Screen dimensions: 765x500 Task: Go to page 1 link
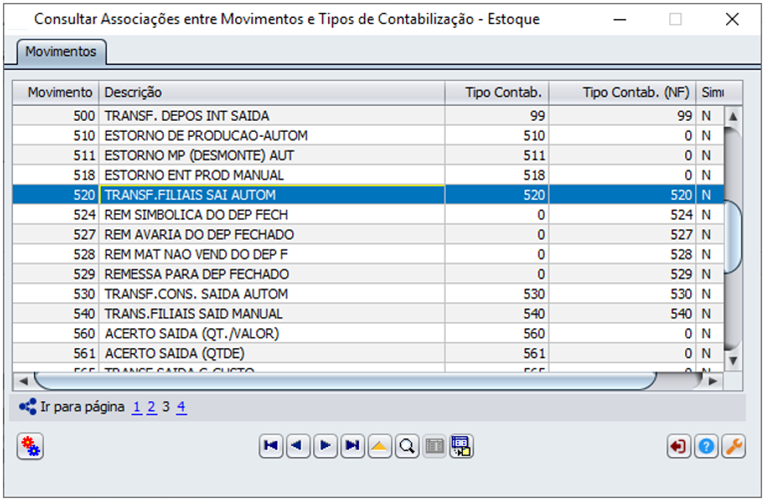click(137, 407)
